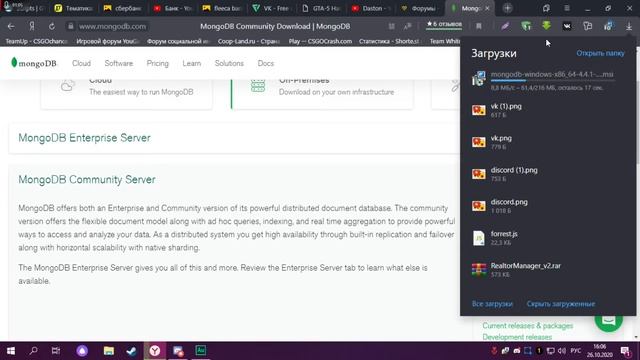Viewport: 640px width, 360px height.
Task: Open discord (1).png download
Action: click(548, 174)
